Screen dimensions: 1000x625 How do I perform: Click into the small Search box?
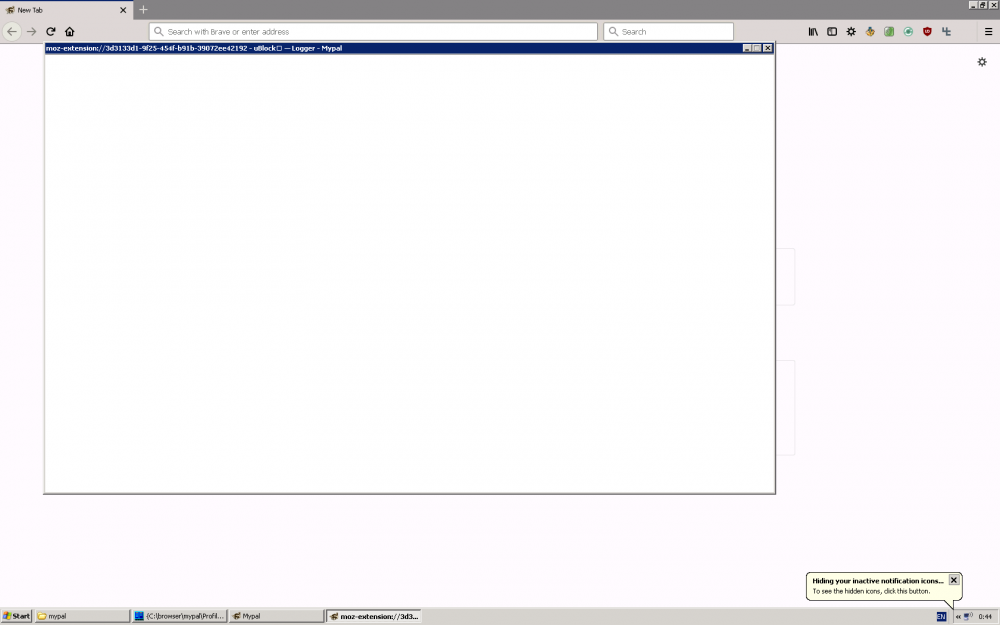click(668, 31)
